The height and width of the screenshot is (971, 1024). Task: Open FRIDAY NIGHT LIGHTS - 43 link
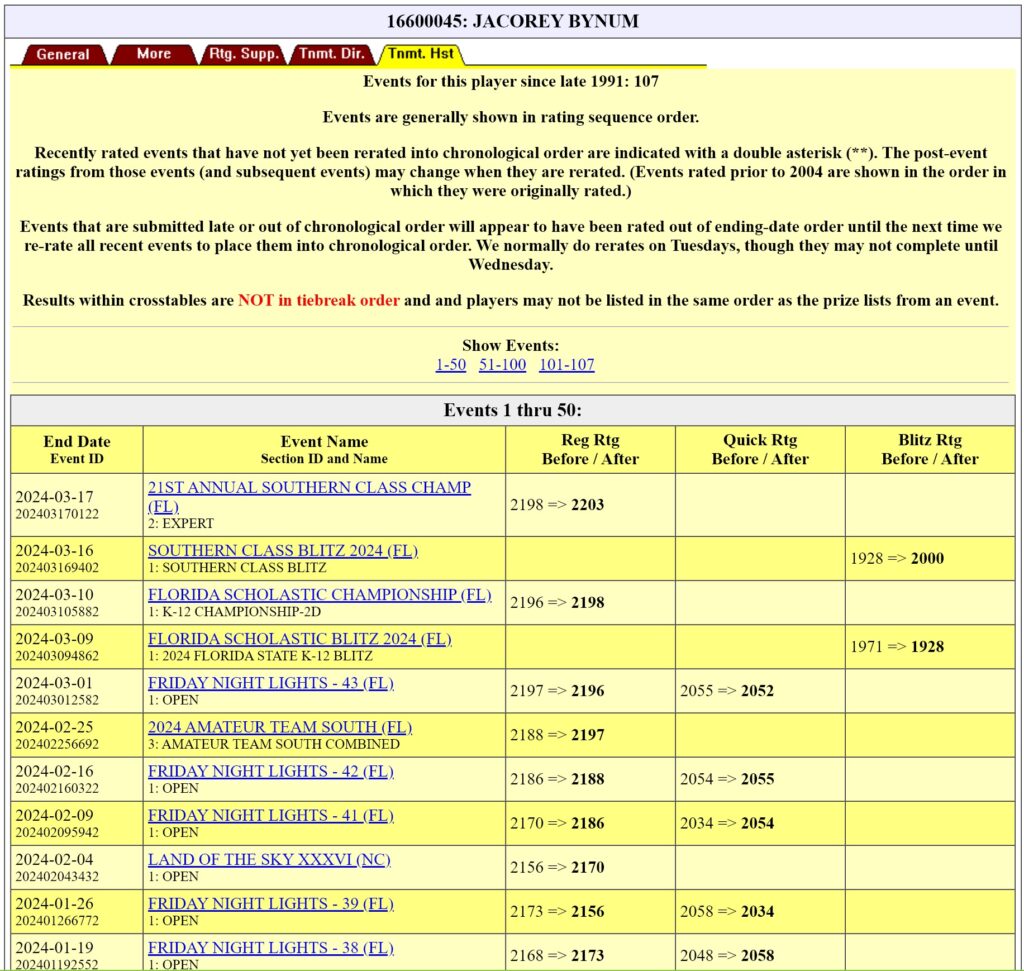(270, 683)
